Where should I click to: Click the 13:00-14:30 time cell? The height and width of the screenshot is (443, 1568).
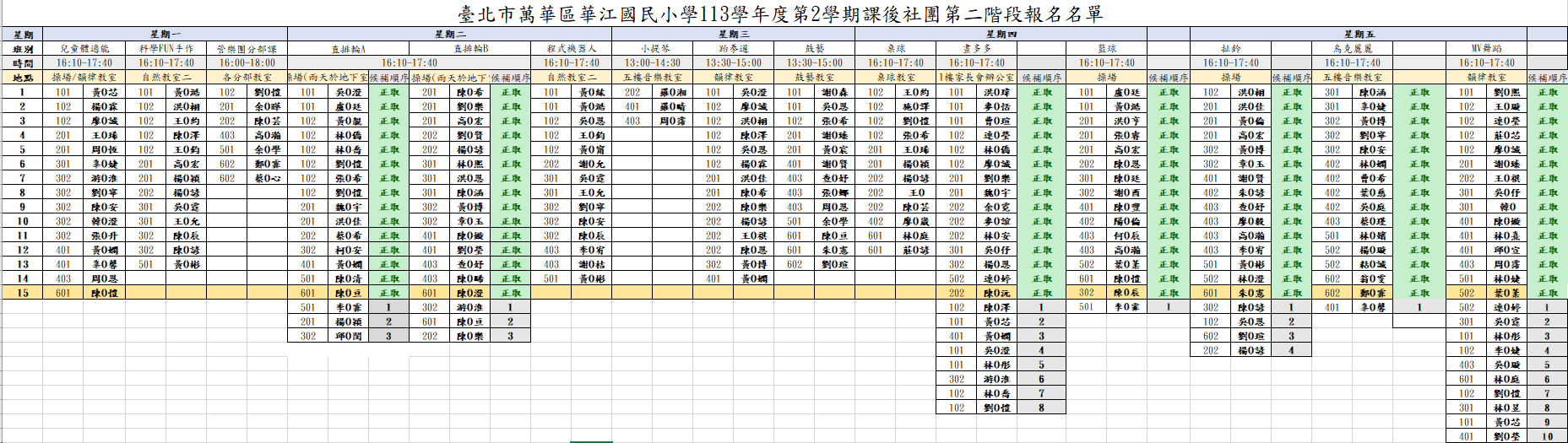[653, 63]
